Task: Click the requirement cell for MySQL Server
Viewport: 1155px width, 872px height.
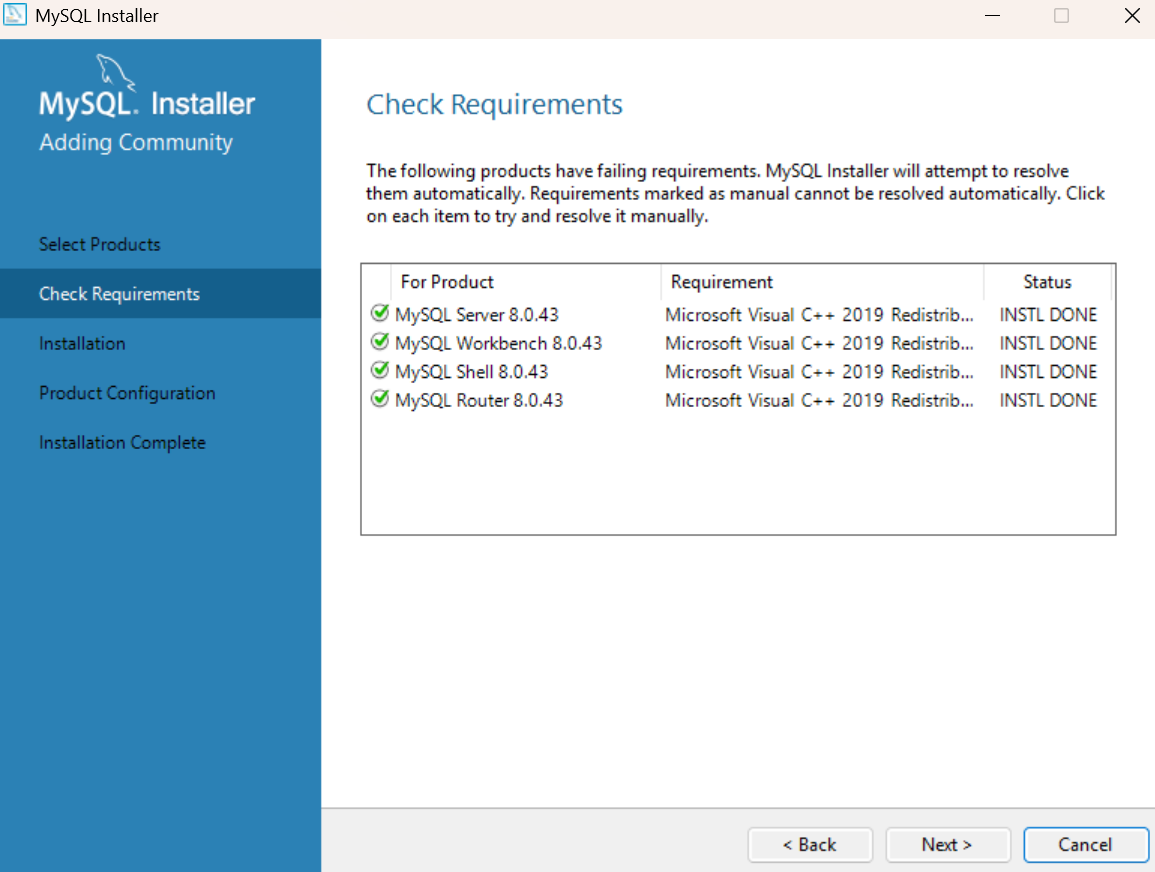Action: (819, 315)
